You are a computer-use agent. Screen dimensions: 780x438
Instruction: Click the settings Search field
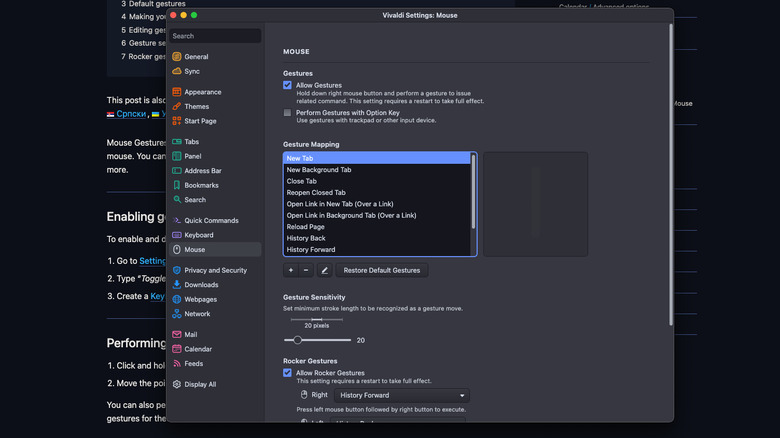tap(214, 36)
